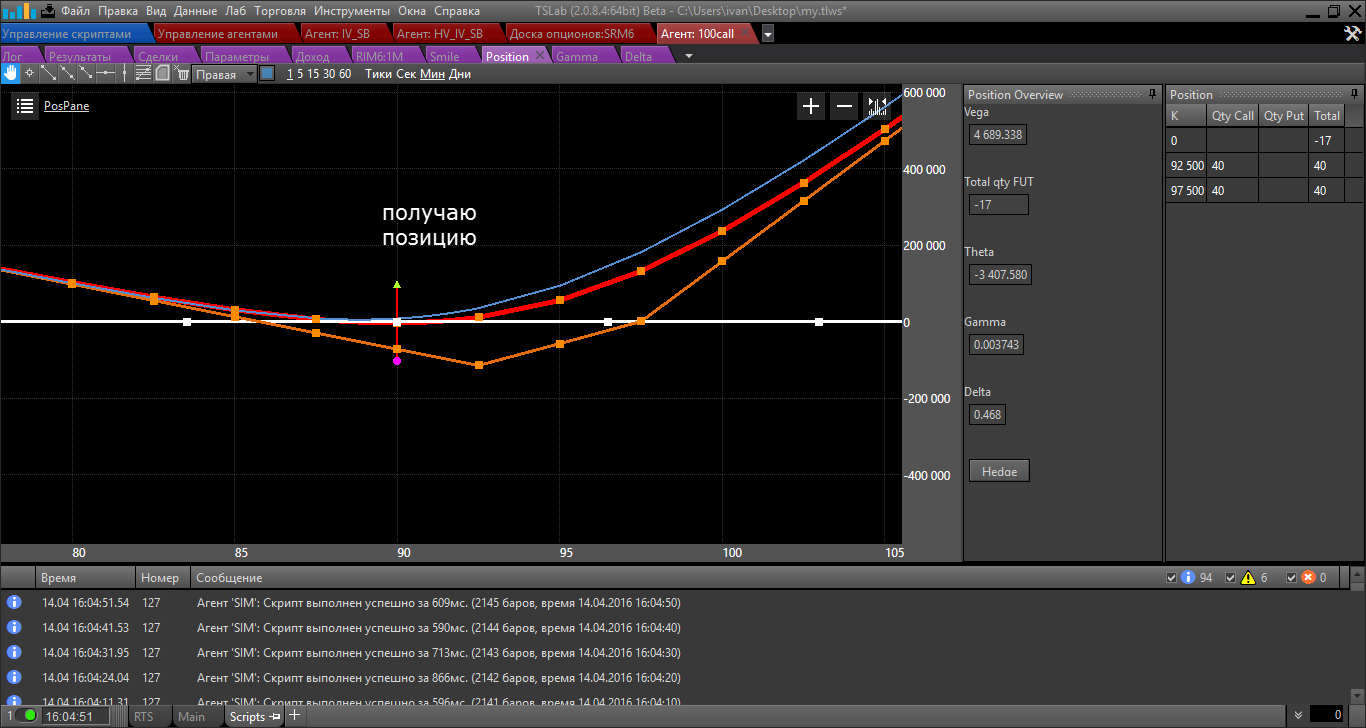Open the hammer-and-wrench settings icon
Screen dimensions: 1366x728
point(1352,34)
